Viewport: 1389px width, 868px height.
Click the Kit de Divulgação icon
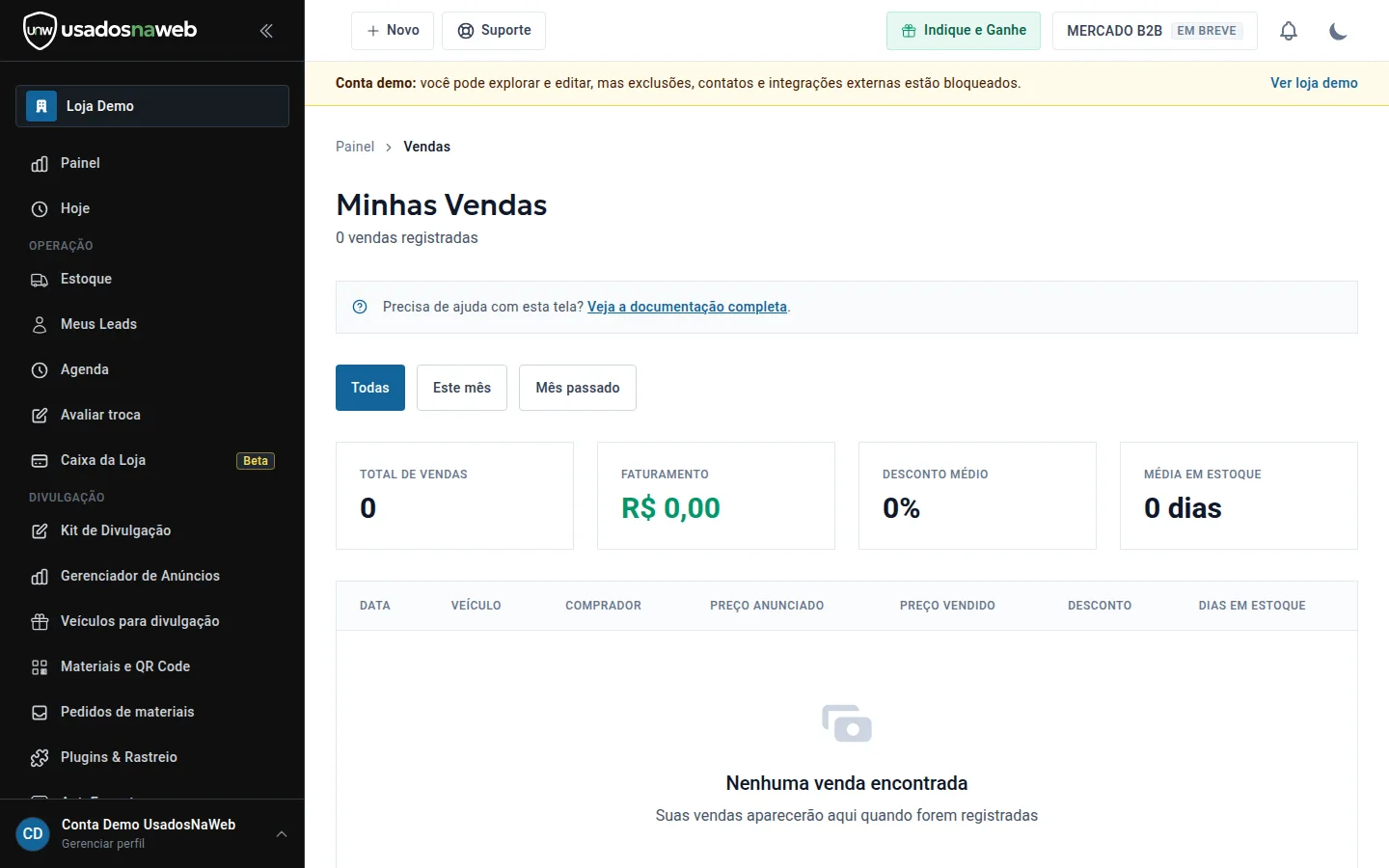(40, 531)
